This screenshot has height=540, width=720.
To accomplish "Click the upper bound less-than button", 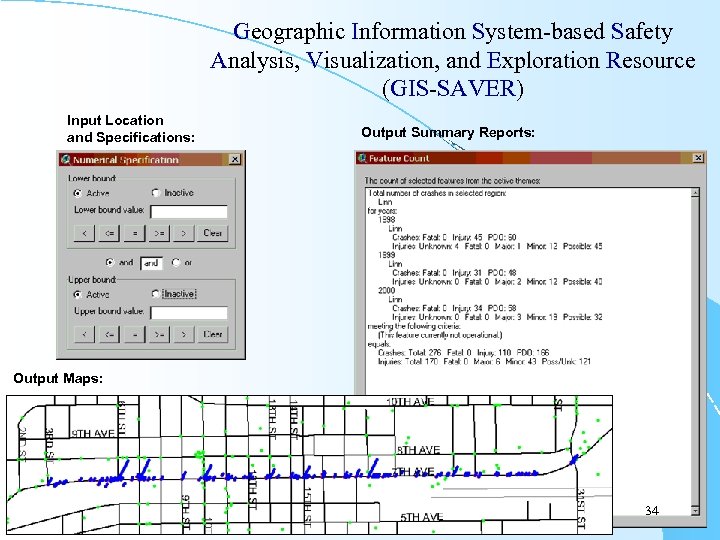I will (x=84, y=334).
